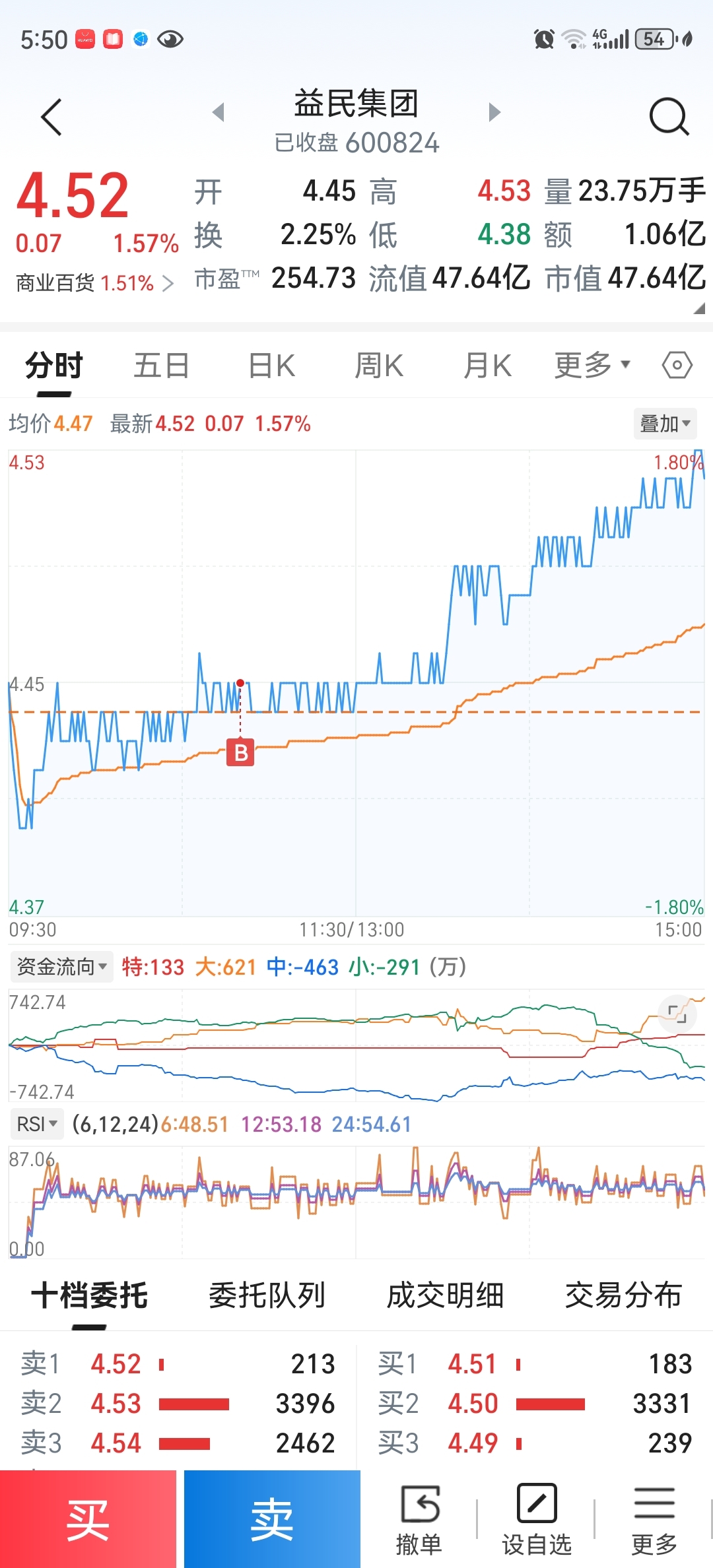This screenshot has width=713, height=1568.
Task: Expand the 更多 chart period dropdown
Action: click(x=592, y=366)
